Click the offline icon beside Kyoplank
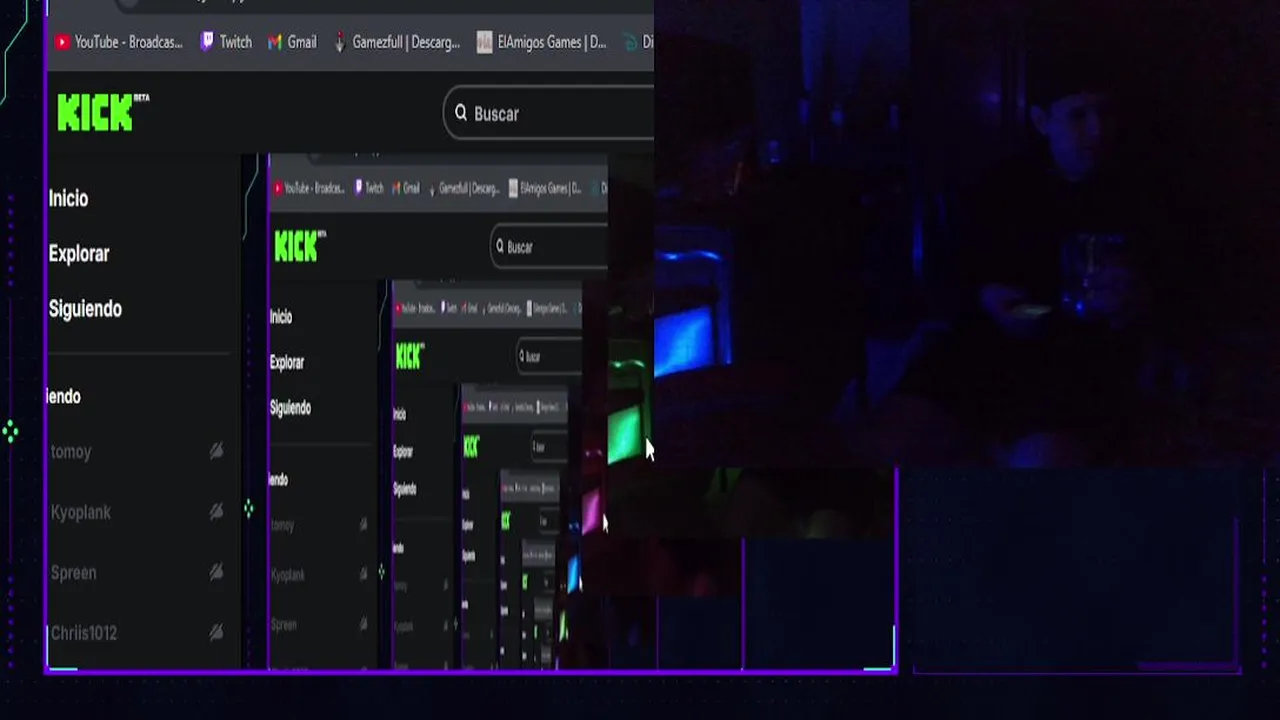This screenshot has height=720, width=1280. (x=216, y=512)
